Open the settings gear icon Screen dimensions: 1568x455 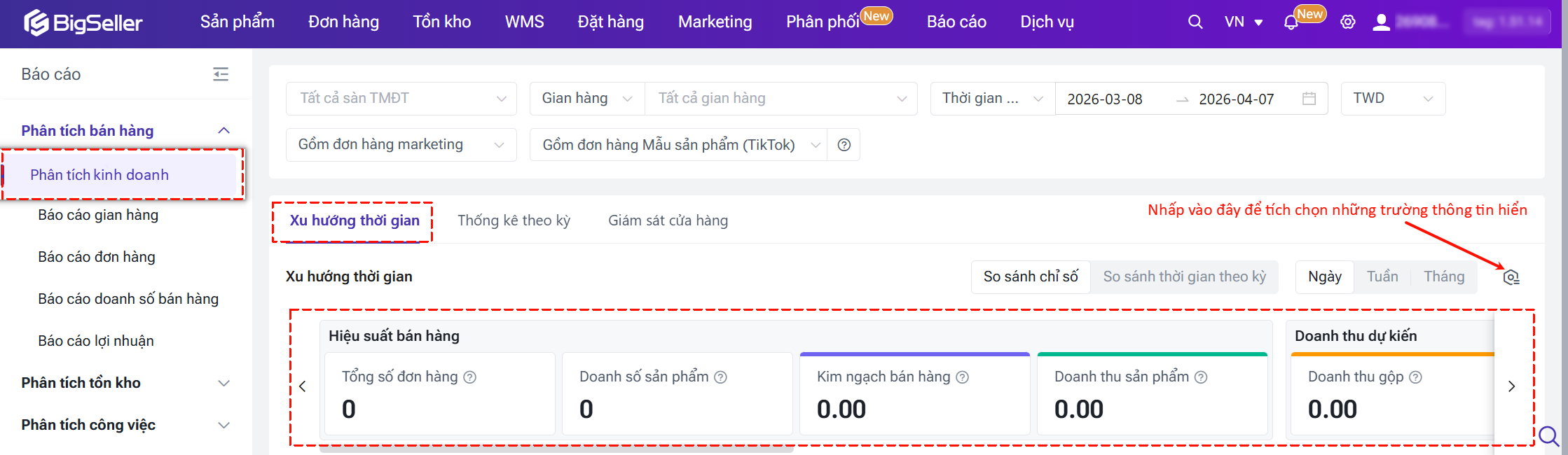click(1347, 22)
